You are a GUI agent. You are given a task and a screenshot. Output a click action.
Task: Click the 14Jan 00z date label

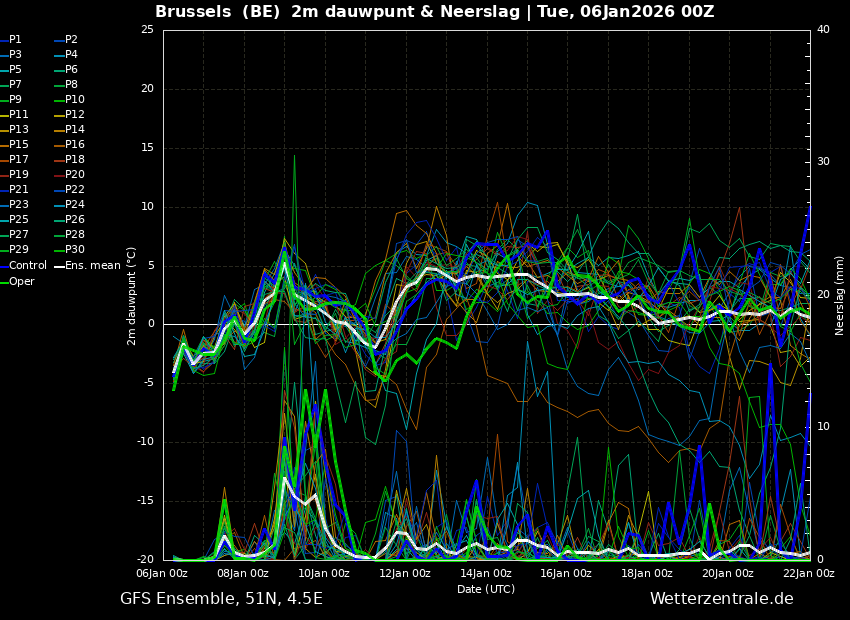[x=486, y=574]
